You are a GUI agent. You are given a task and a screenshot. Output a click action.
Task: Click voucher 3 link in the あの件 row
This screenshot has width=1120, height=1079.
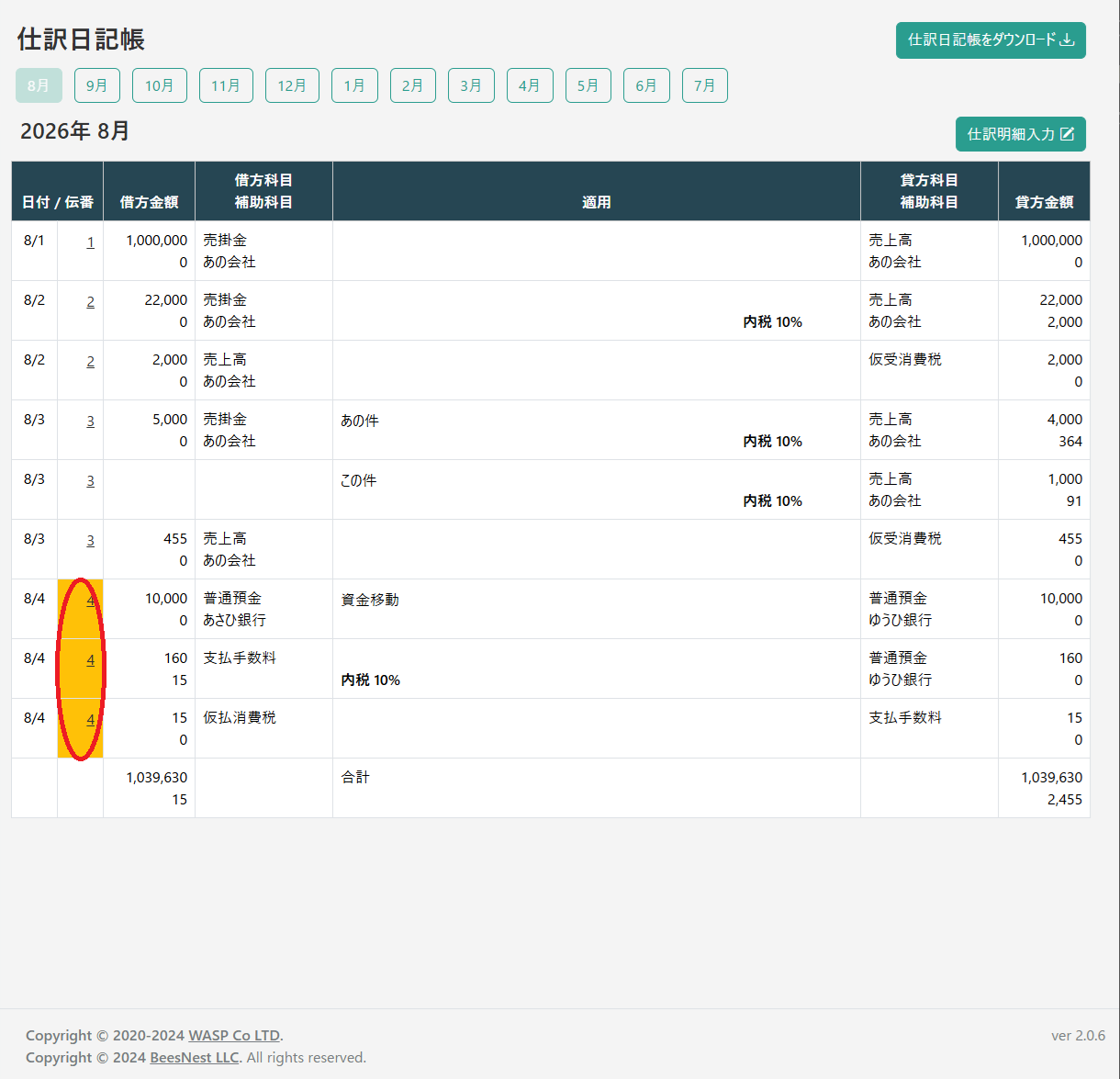click(x=90, y=421)
